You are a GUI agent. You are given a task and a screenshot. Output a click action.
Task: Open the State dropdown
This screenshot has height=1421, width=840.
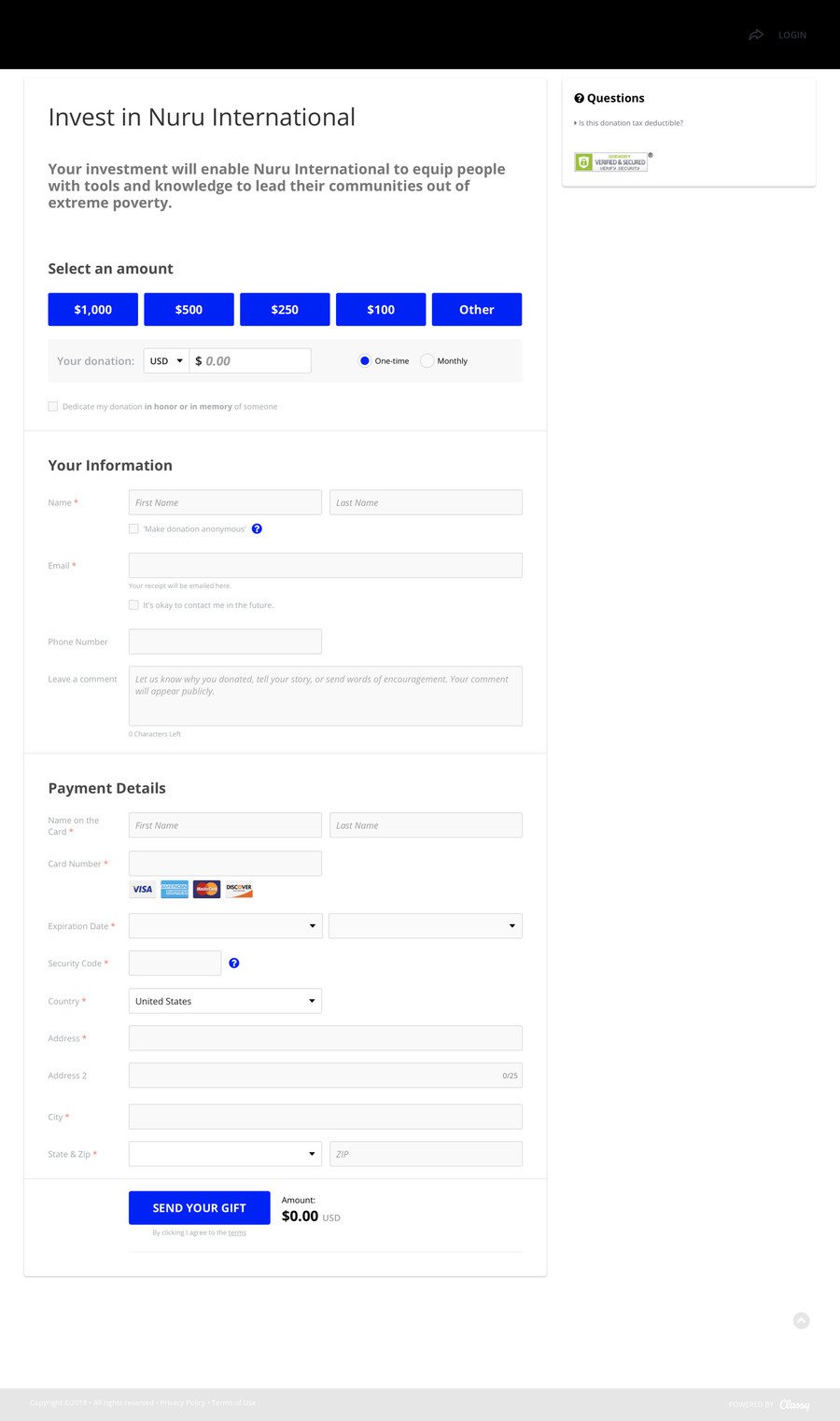225,1154
